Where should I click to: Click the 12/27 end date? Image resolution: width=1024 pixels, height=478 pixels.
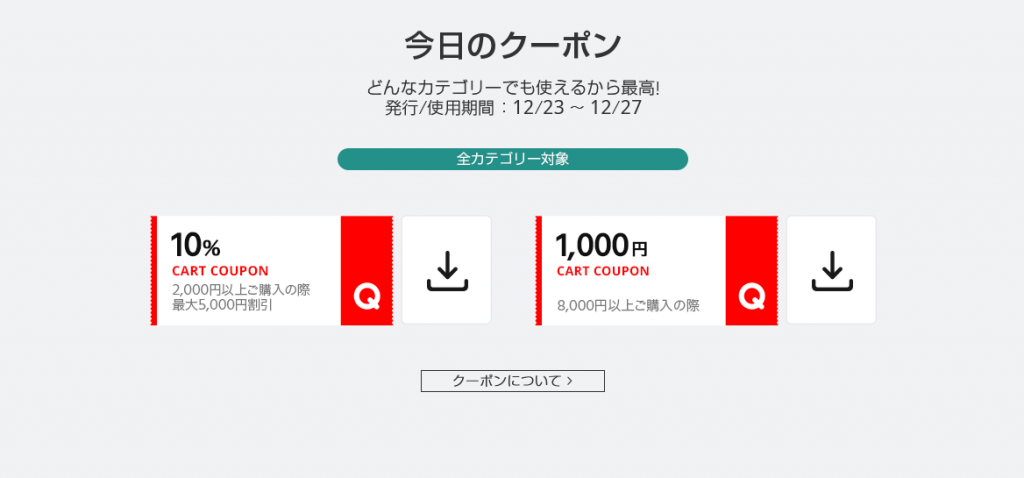tap(616, 107)
